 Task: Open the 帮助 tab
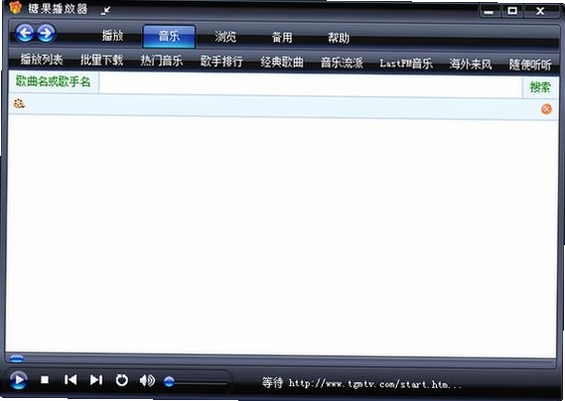pos(338,38)
